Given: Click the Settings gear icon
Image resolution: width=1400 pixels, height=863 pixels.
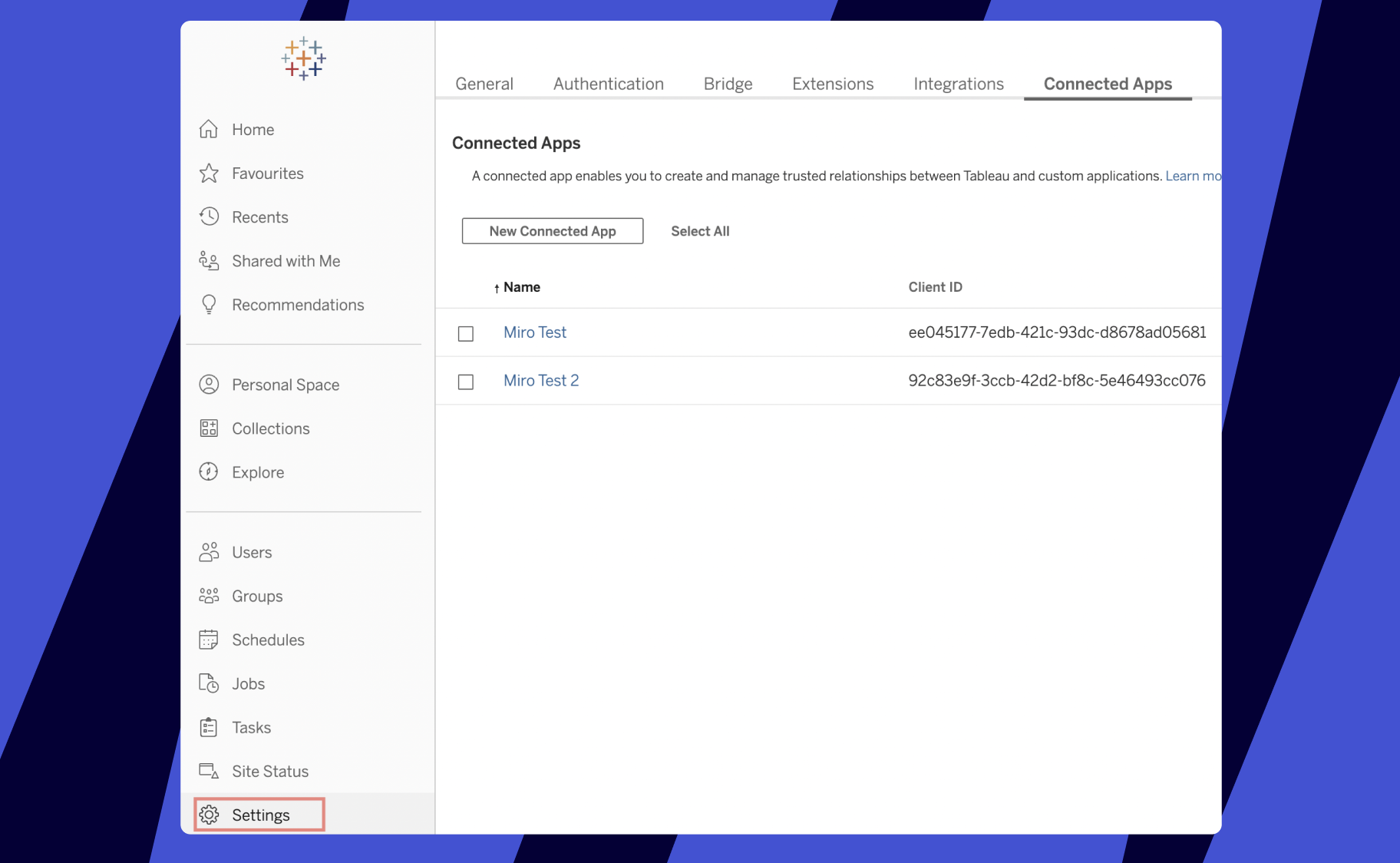Looking at the screenshot, I should (209, 815).
